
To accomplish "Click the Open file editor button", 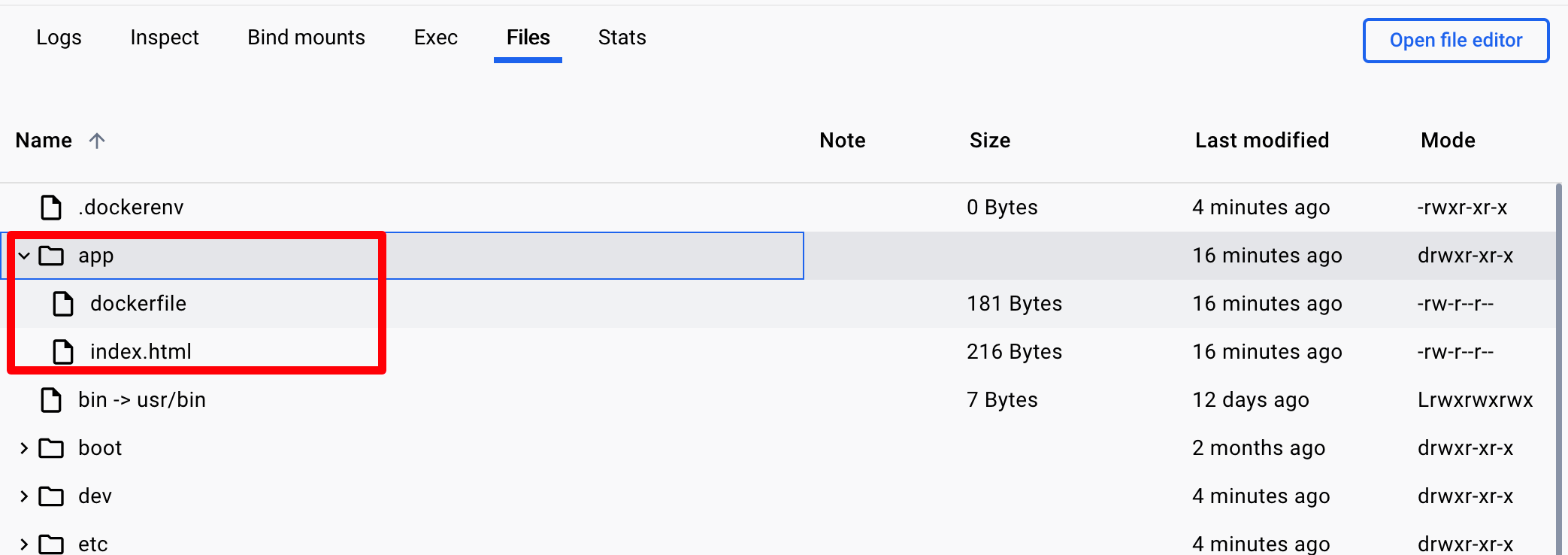I will [x=1456, y=41].
